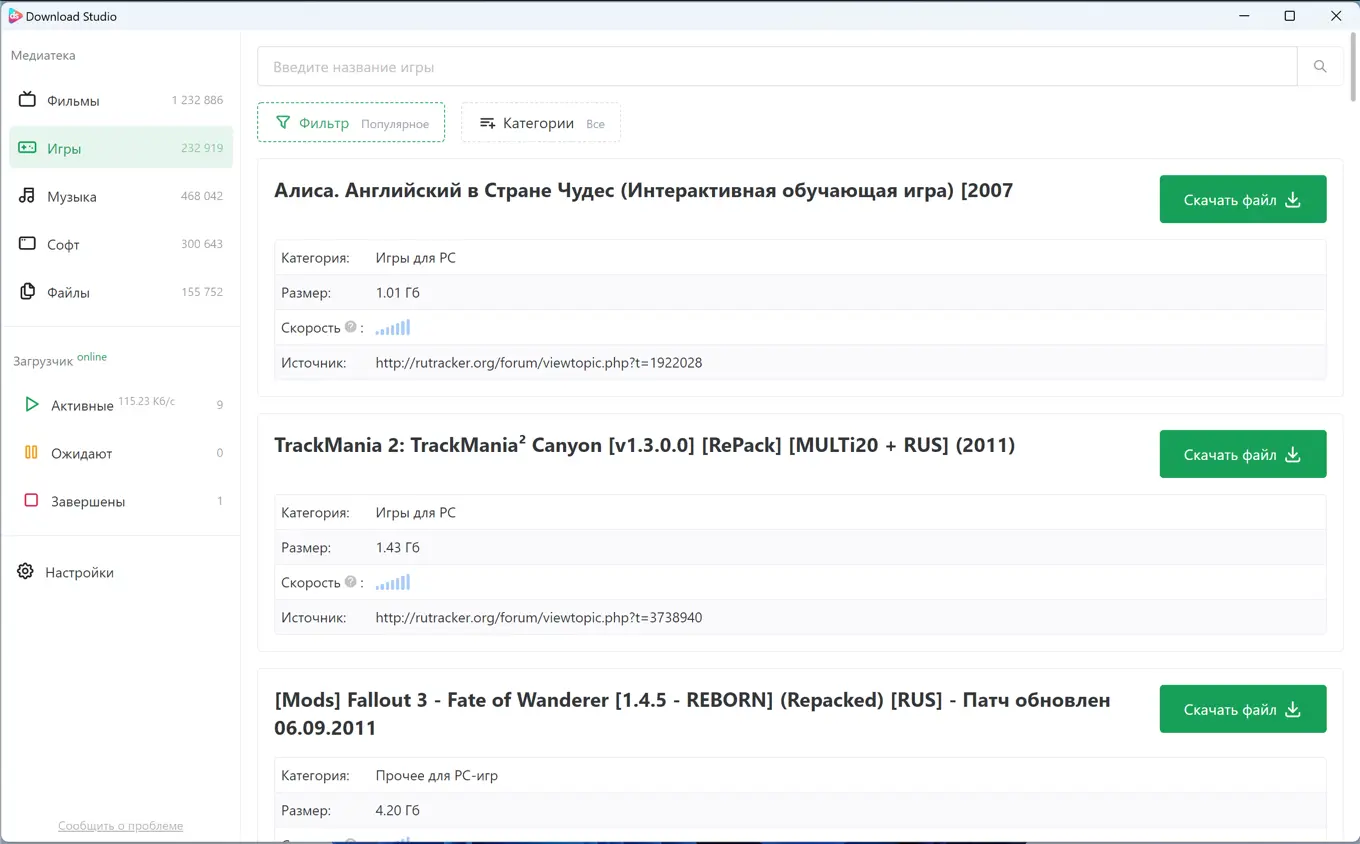The width and height of the screenshot is (1360, 844).
Task: Click the speed bars indicator for TrackMania entry
Action: (393, 582)
